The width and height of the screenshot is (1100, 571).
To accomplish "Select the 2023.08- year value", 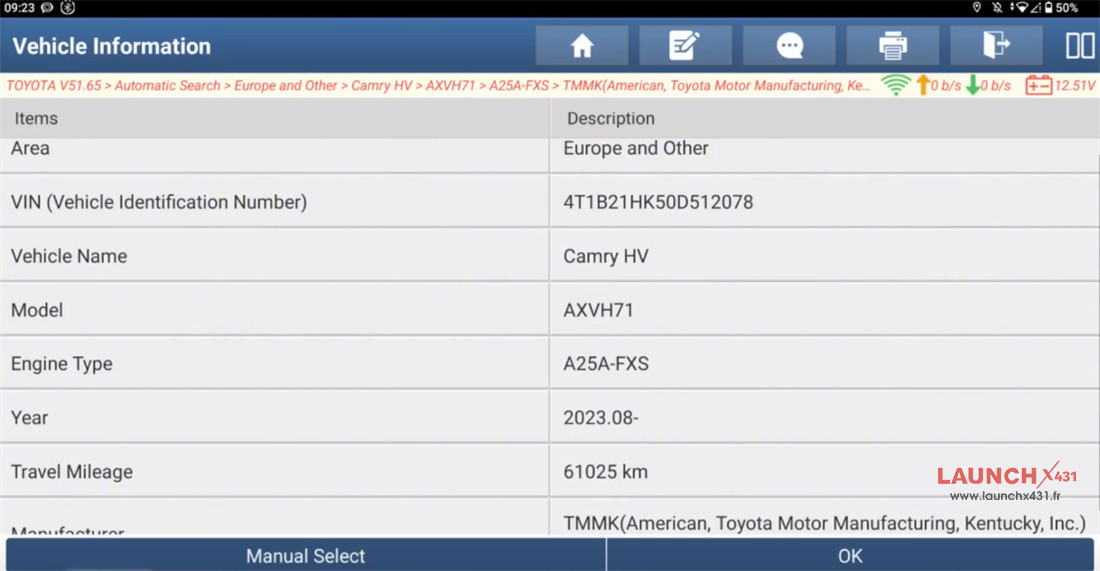I will 601,417.
